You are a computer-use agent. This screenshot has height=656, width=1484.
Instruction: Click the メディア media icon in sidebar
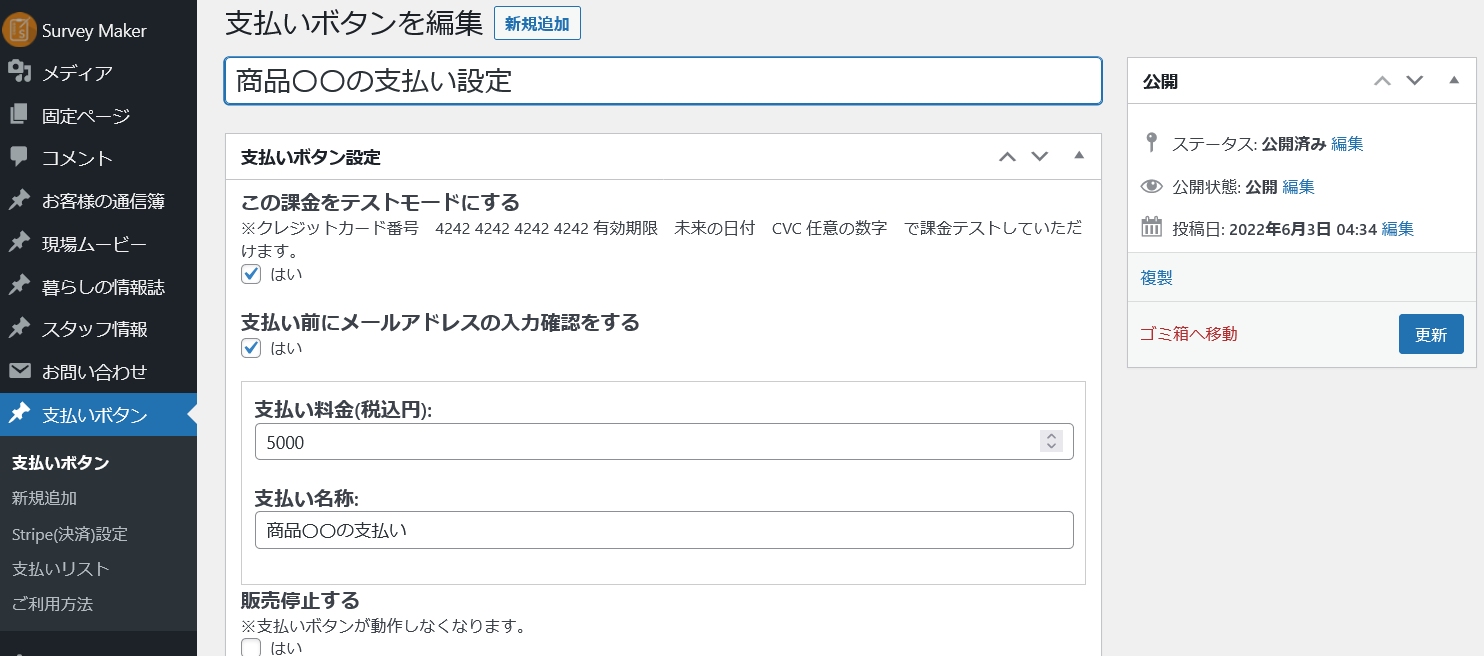[19, 72]
